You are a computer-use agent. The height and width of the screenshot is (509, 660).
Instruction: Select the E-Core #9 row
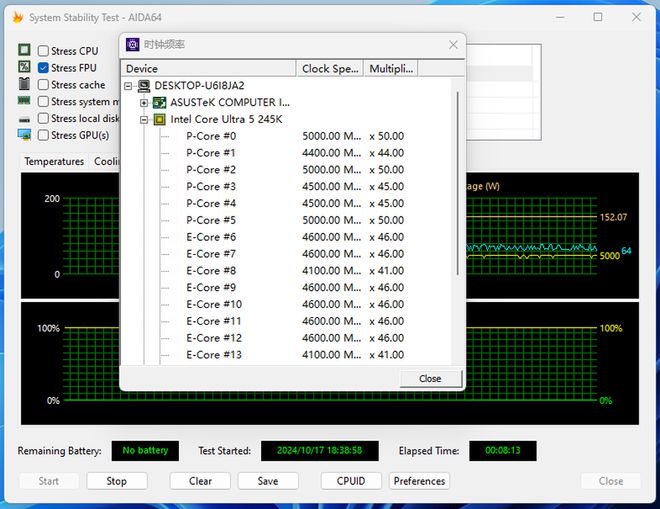point(286,288)
